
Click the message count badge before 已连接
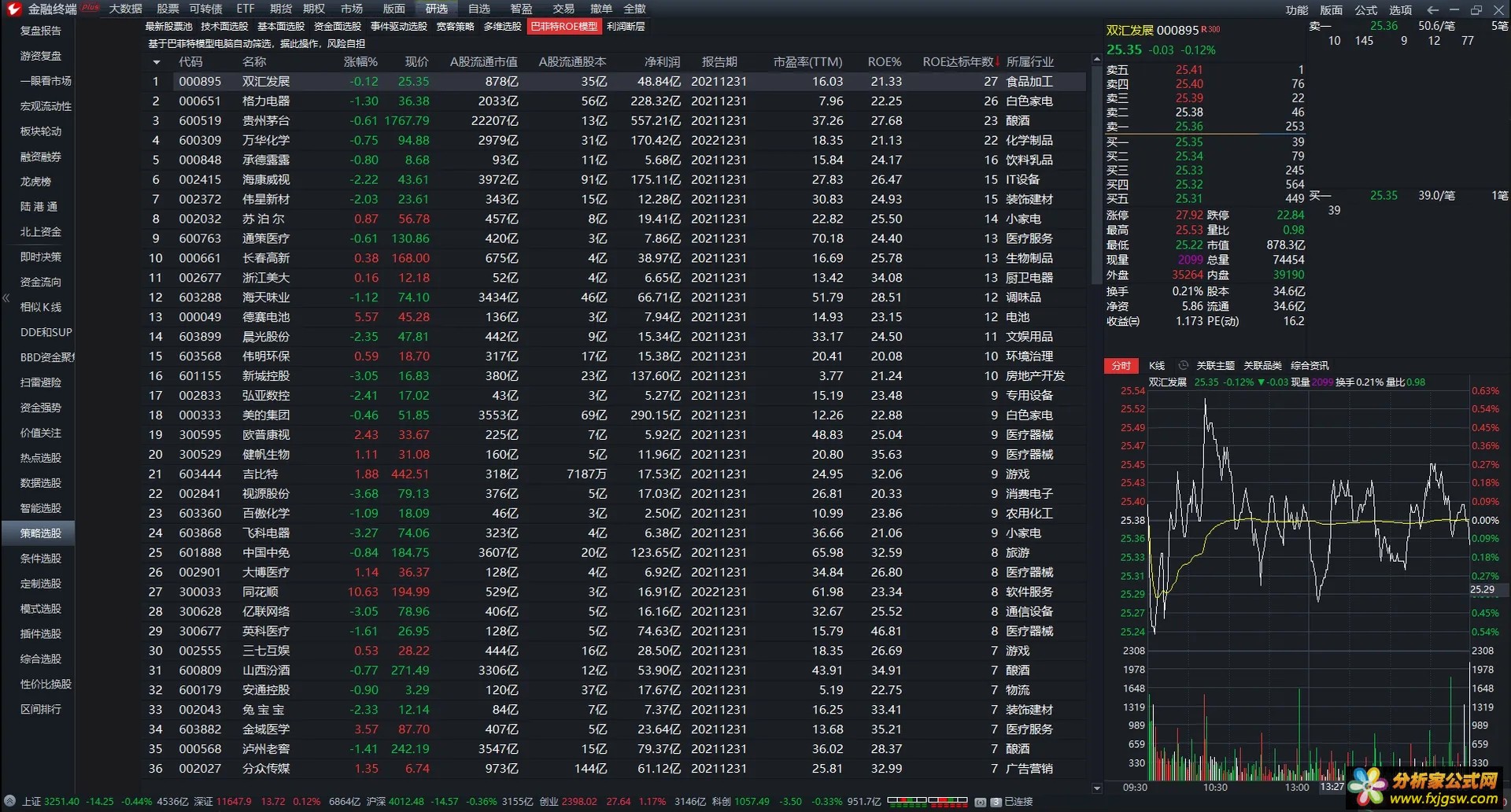tap(996, 802)
